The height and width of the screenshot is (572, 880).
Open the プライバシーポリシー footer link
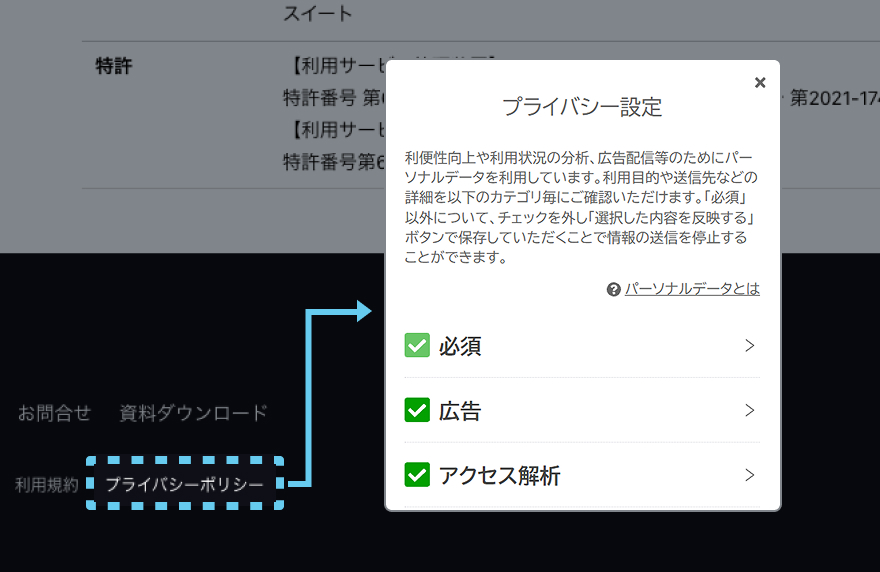pyautogui.click(x=185, y=484)
